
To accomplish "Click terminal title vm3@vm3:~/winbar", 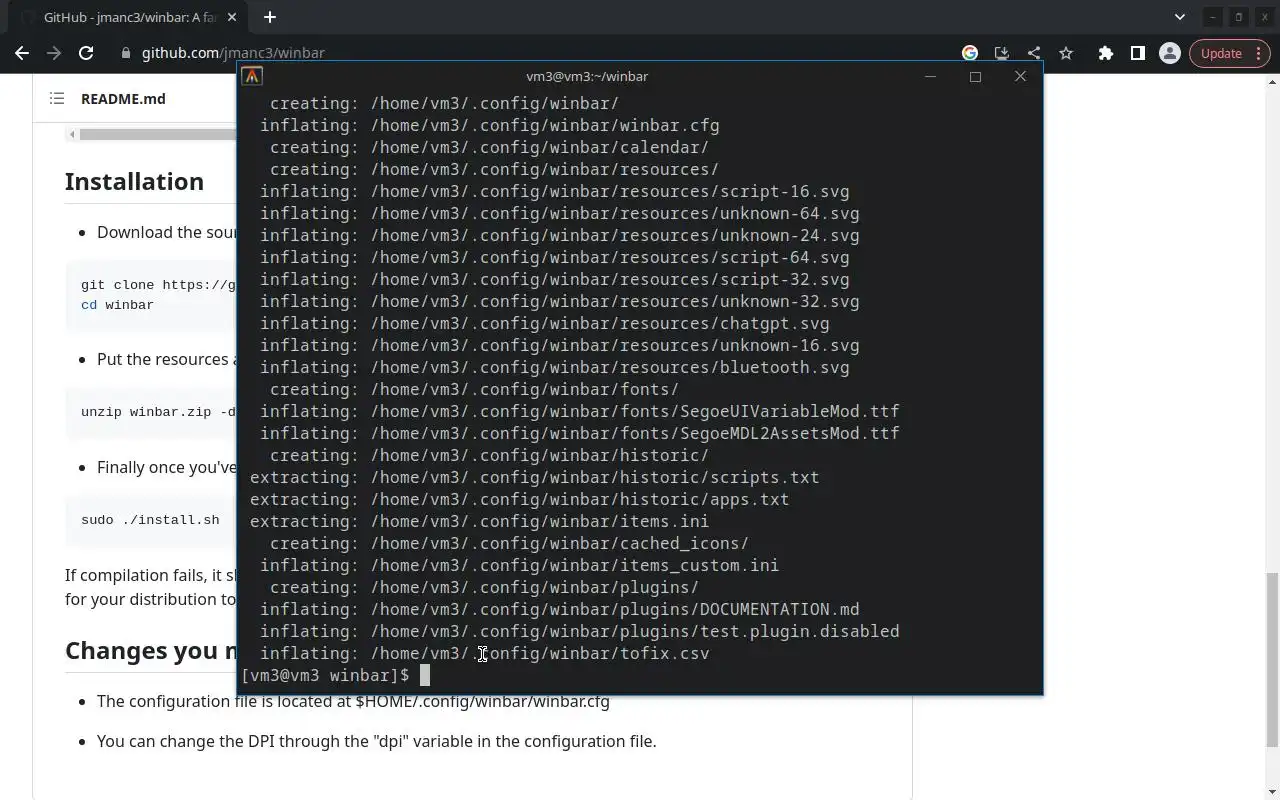I will tap(587, 76).
